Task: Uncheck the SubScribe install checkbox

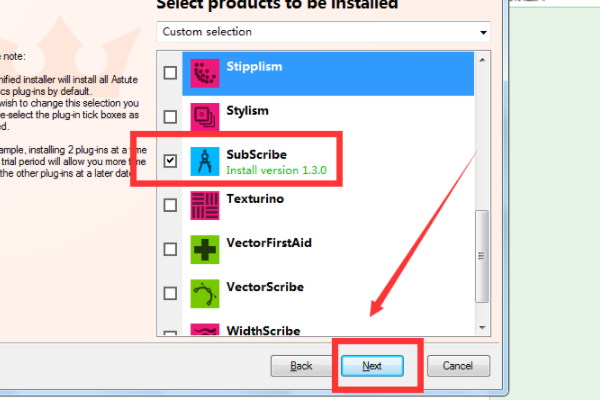Action: (x=170, y=161)
